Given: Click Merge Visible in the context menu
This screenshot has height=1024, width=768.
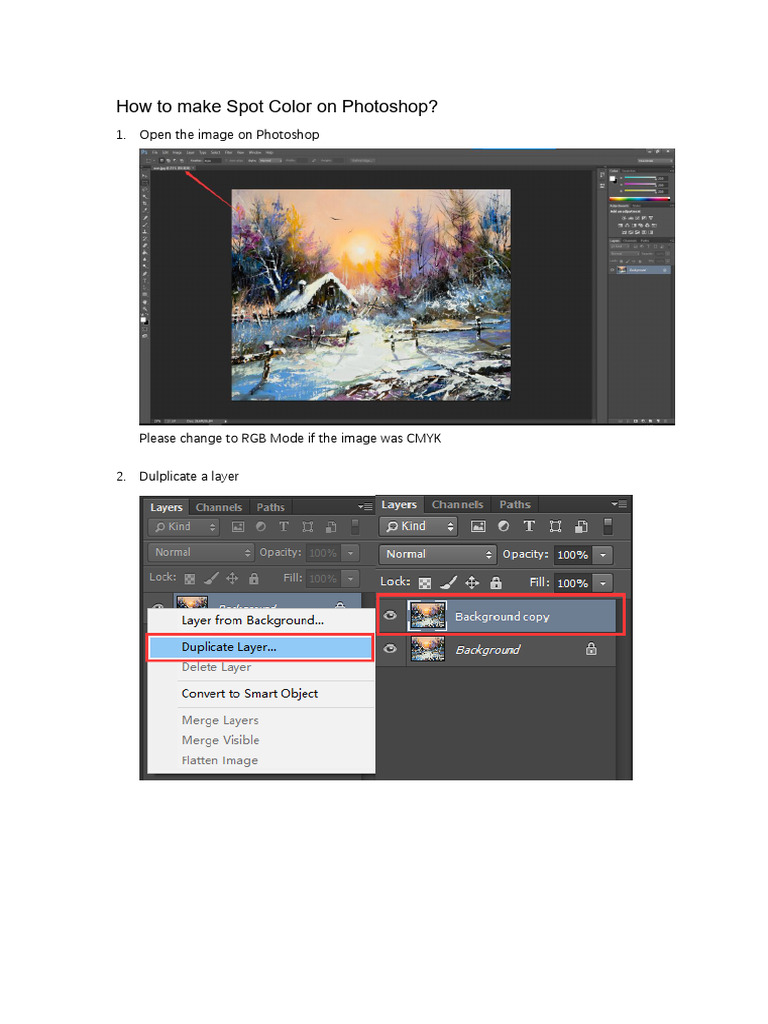Looking at the screenshot, I should click(221, 740).
